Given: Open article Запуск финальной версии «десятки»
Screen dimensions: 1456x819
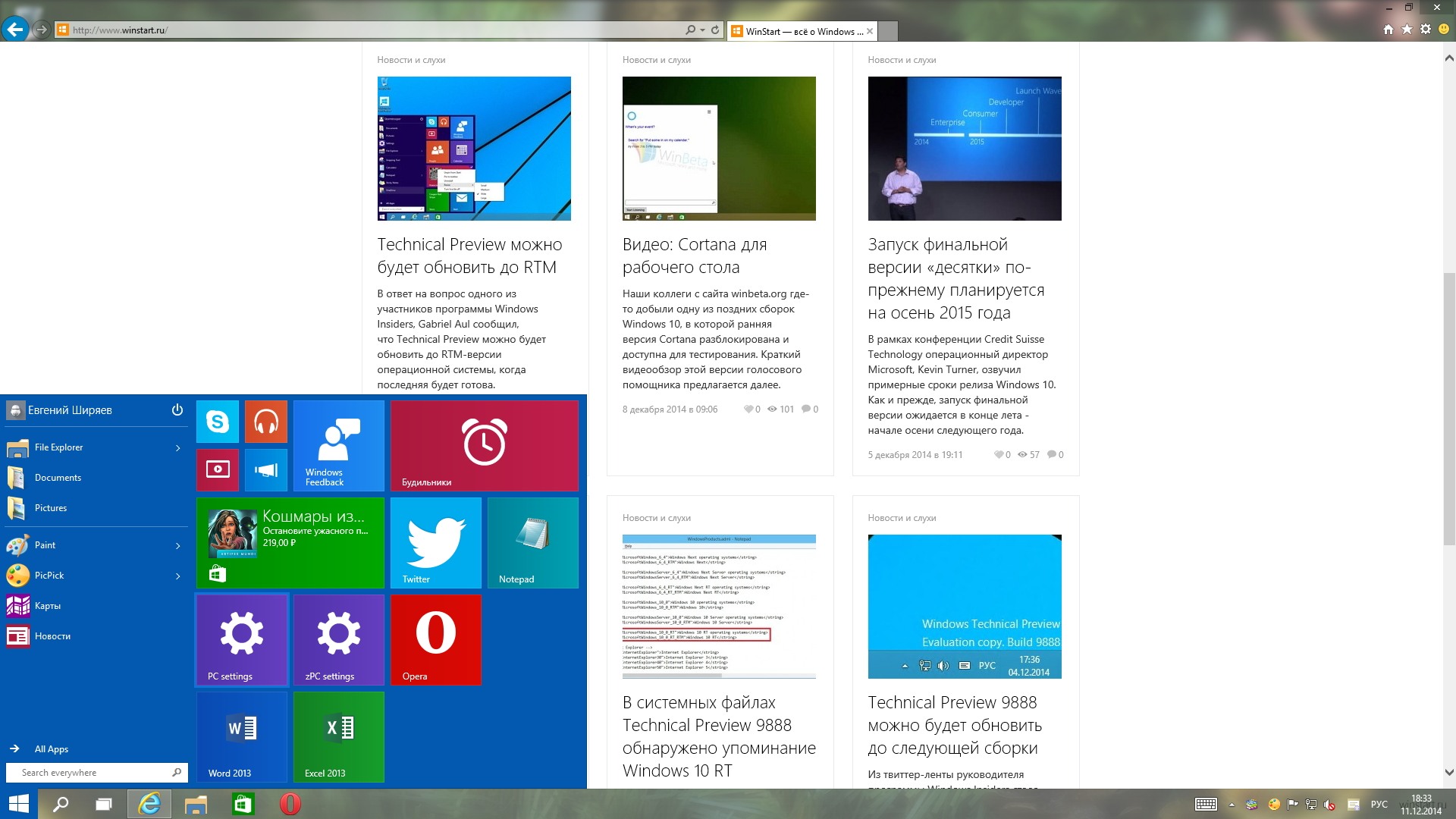Looking at the screenshot, I should (x=956, y=278).
